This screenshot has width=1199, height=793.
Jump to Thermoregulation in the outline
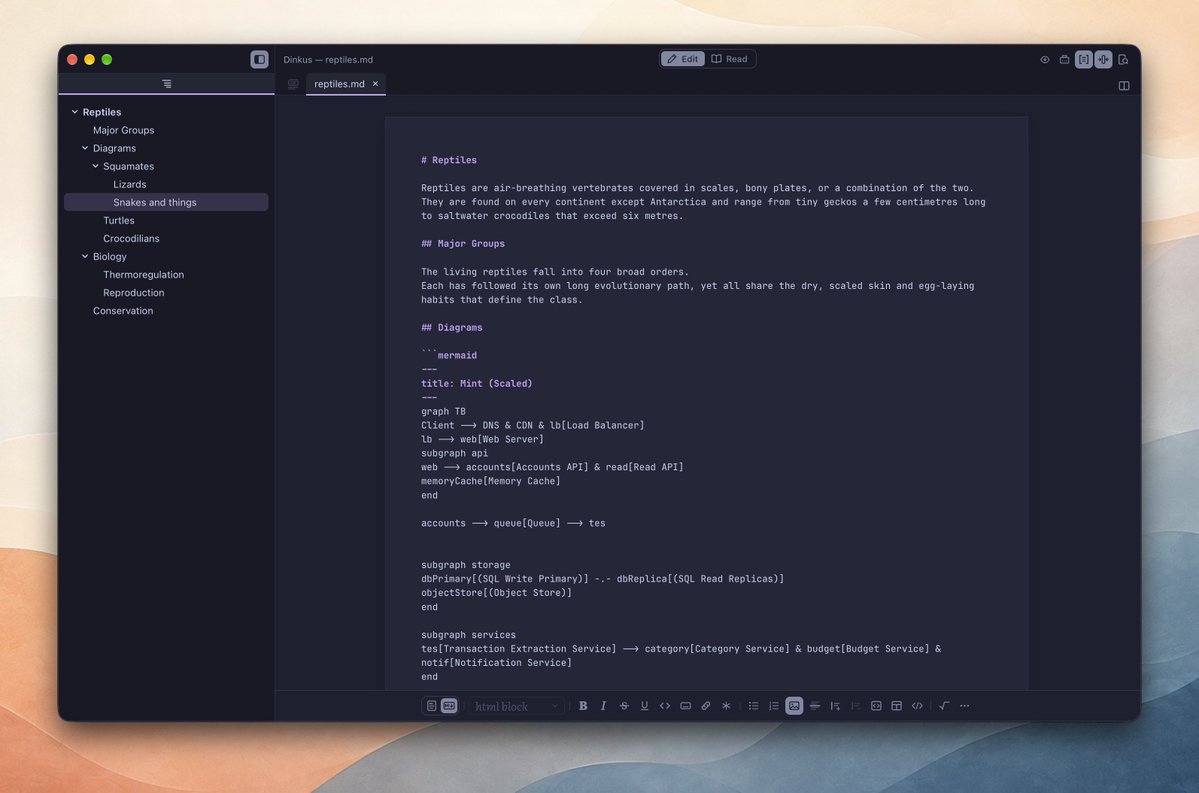pos(143,275)
